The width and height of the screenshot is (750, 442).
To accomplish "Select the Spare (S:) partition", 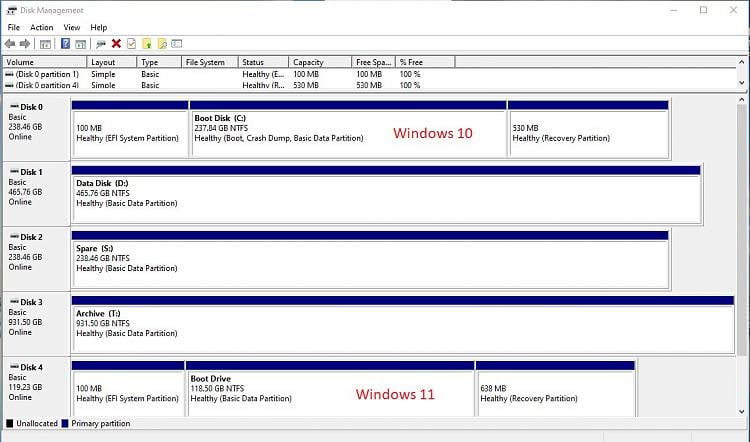I will click(370, 259).
